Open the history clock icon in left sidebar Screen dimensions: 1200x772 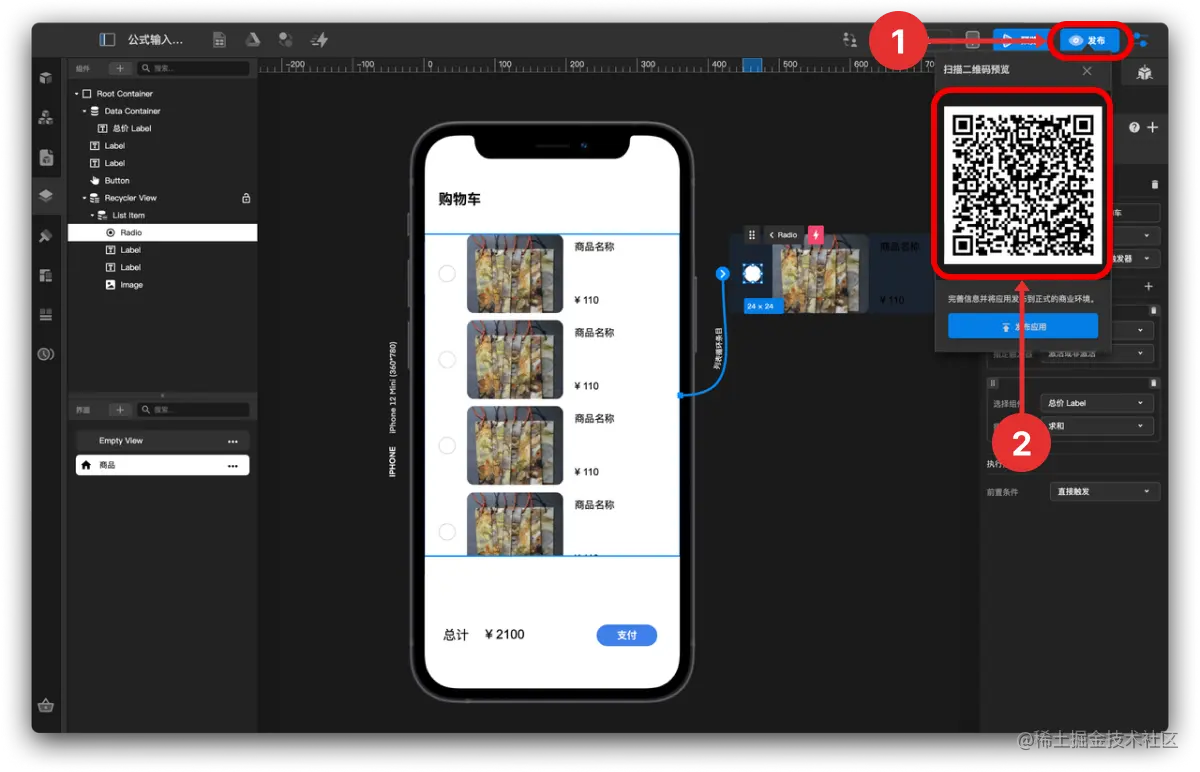[x=45, y=354]
